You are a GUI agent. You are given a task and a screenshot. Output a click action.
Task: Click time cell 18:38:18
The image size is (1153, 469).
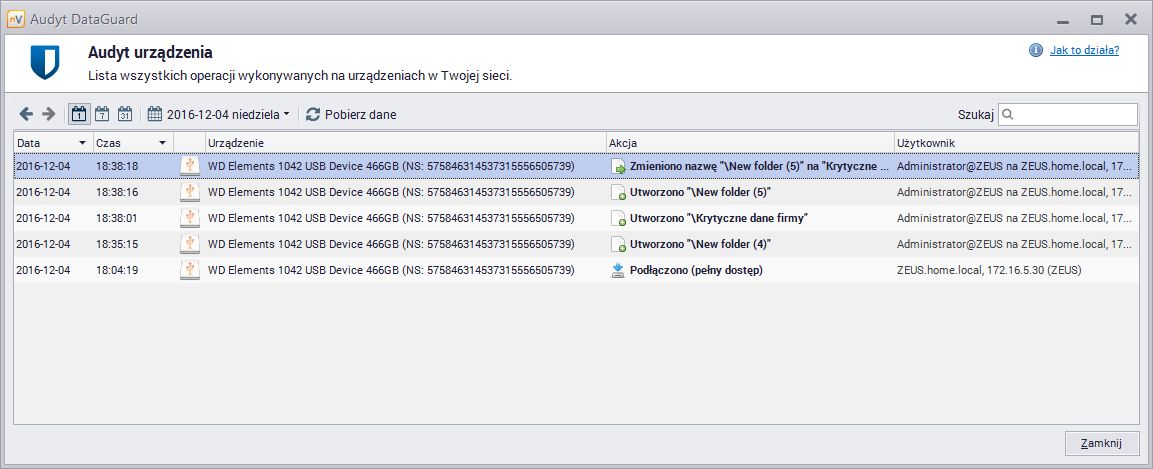(117, 166)
